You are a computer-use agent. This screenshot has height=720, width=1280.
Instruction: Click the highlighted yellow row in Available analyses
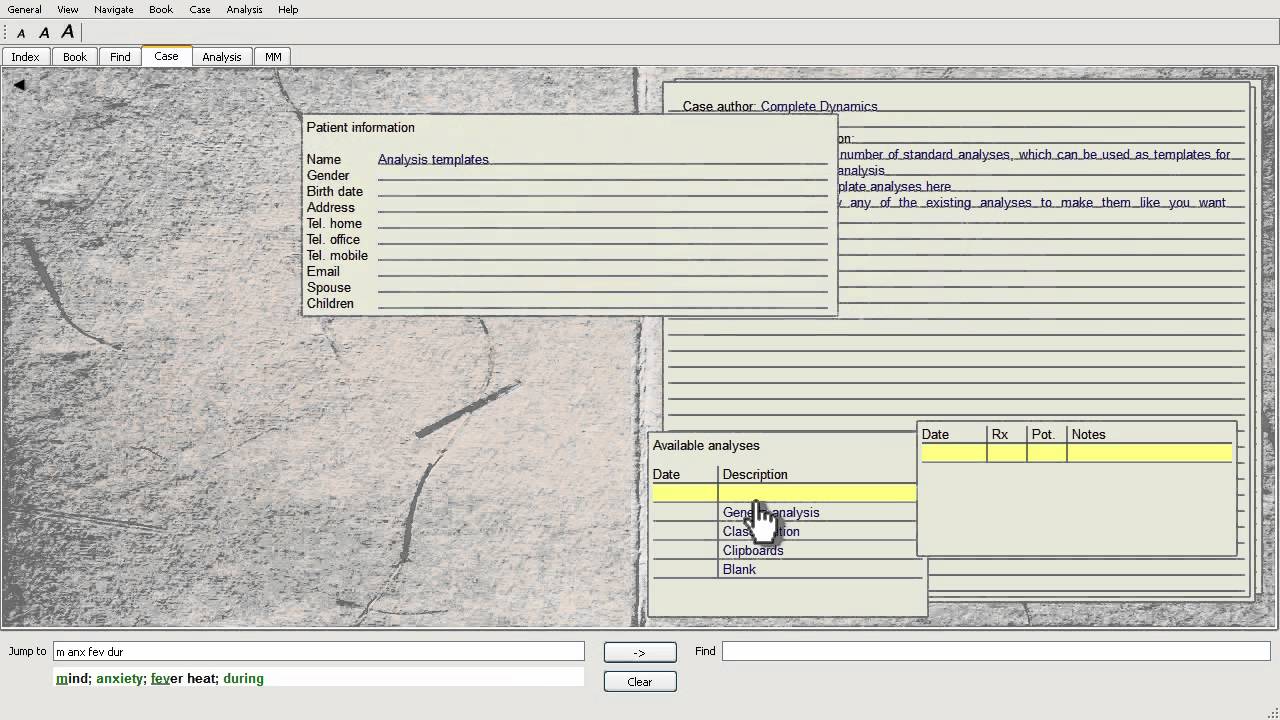tap(784, 492)
